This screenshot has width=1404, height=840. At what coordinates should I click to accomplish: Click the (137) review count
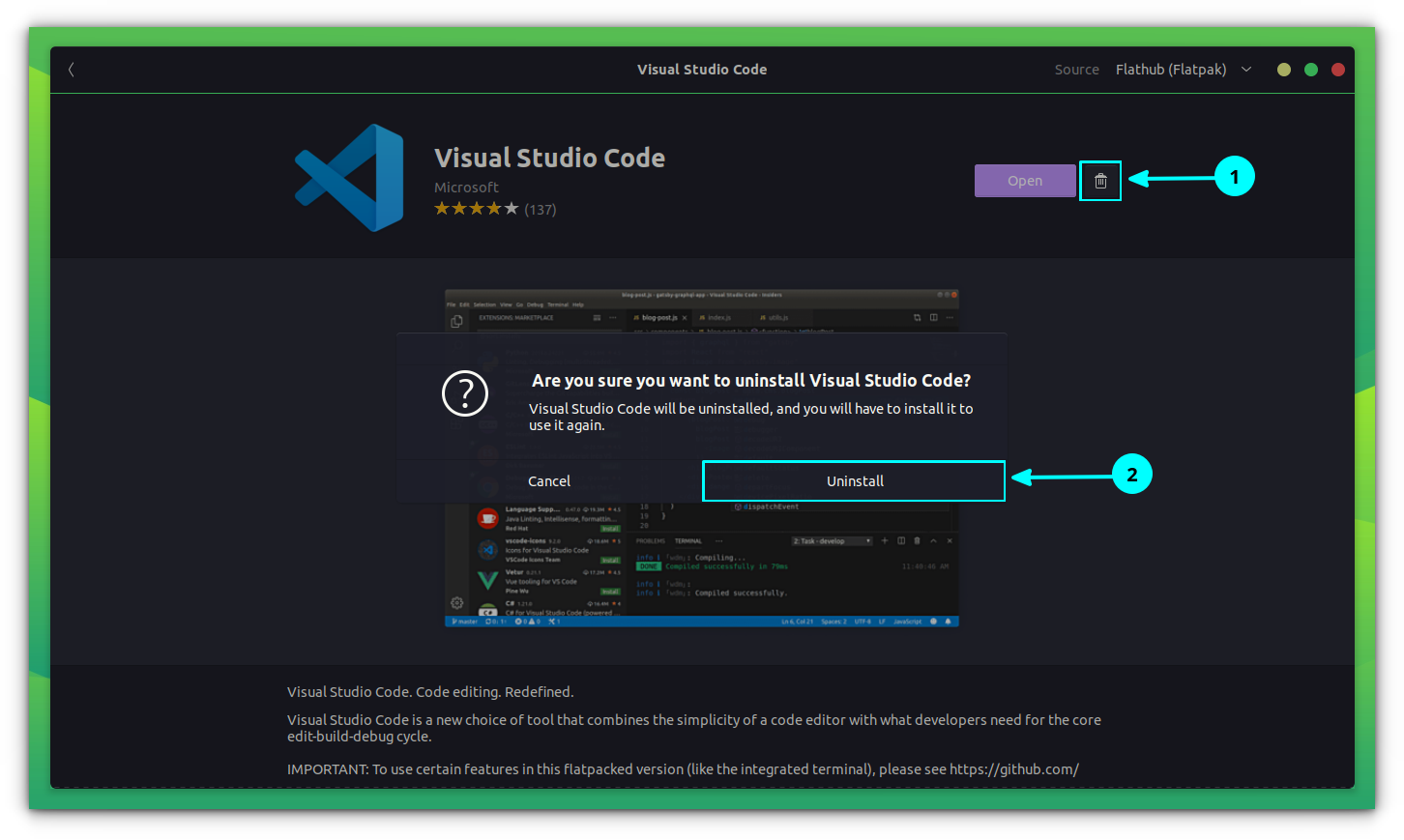click(541, 208)
